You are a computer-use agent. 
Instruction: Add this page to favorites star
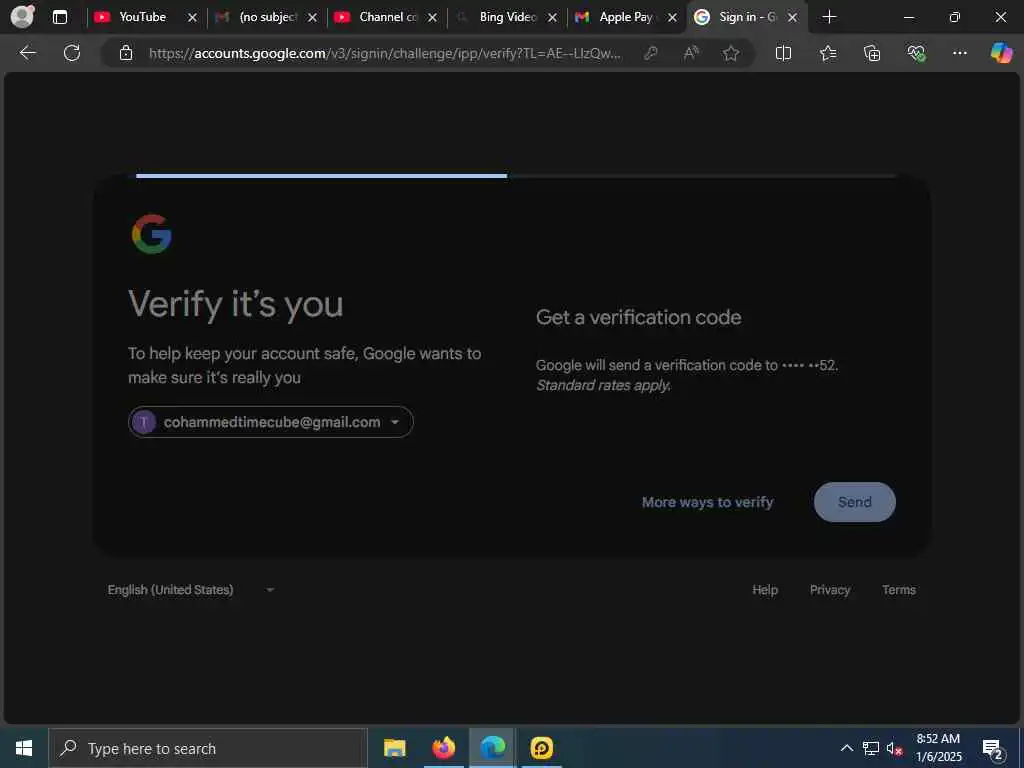(731, 53)
